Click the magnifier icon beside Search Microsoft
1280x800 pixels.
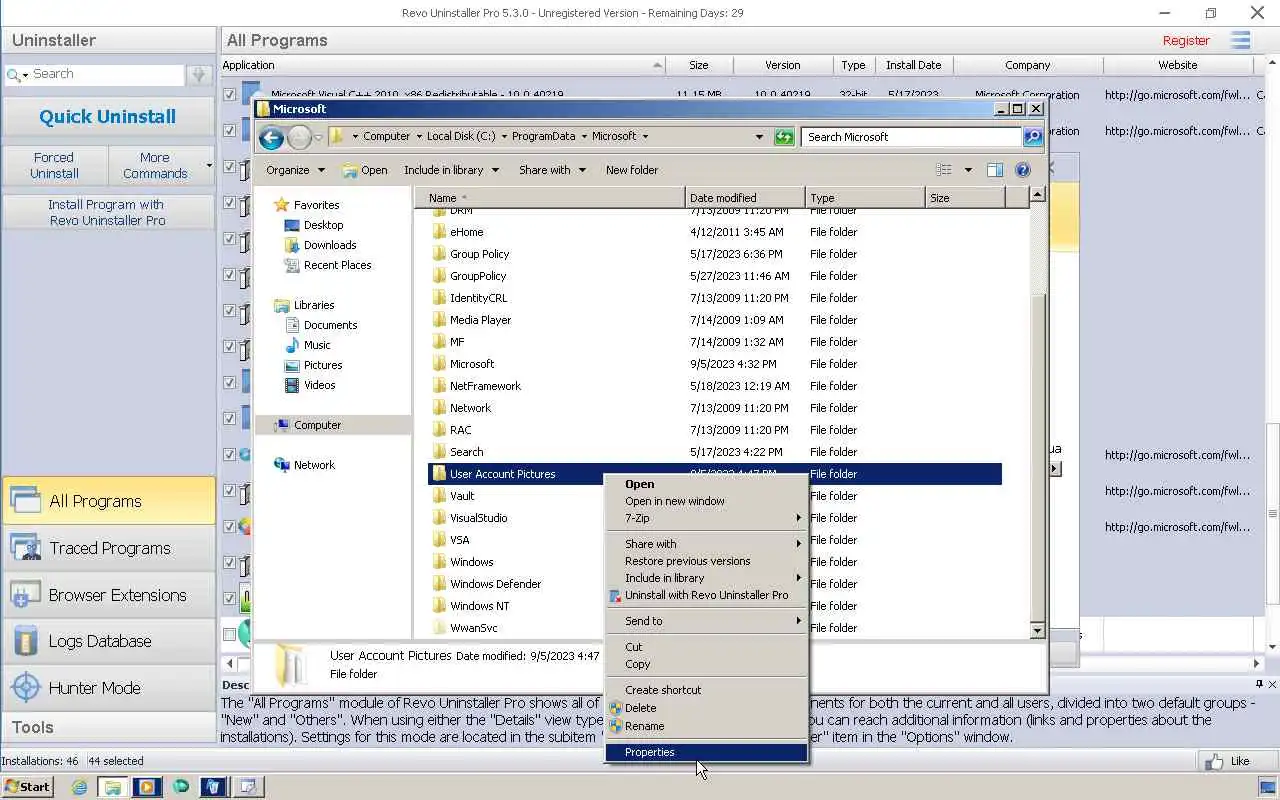[x=1033, y=137]
